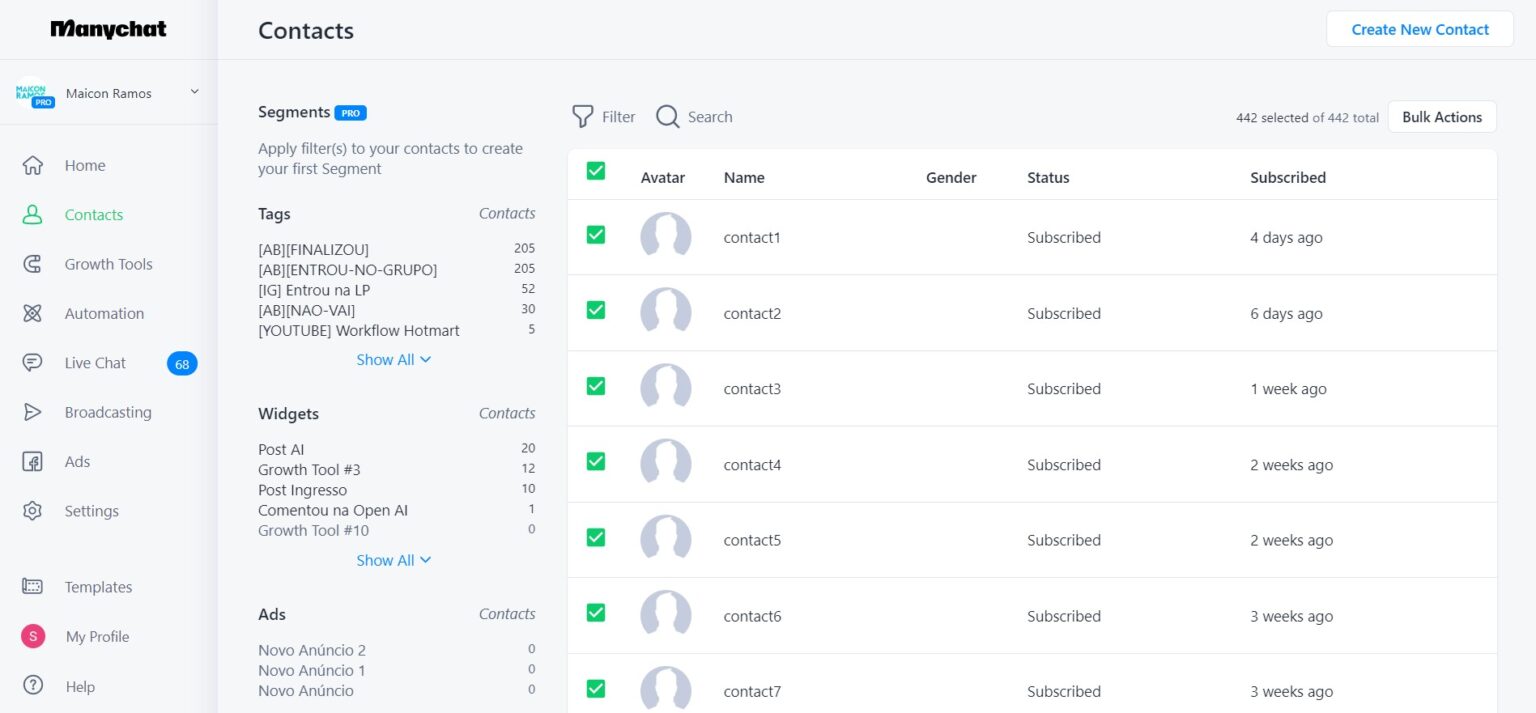The height and width of the screenshot is (713, 1536).
Task: Open the Filter tool above the contact list
Action: (x=603, y=117)
